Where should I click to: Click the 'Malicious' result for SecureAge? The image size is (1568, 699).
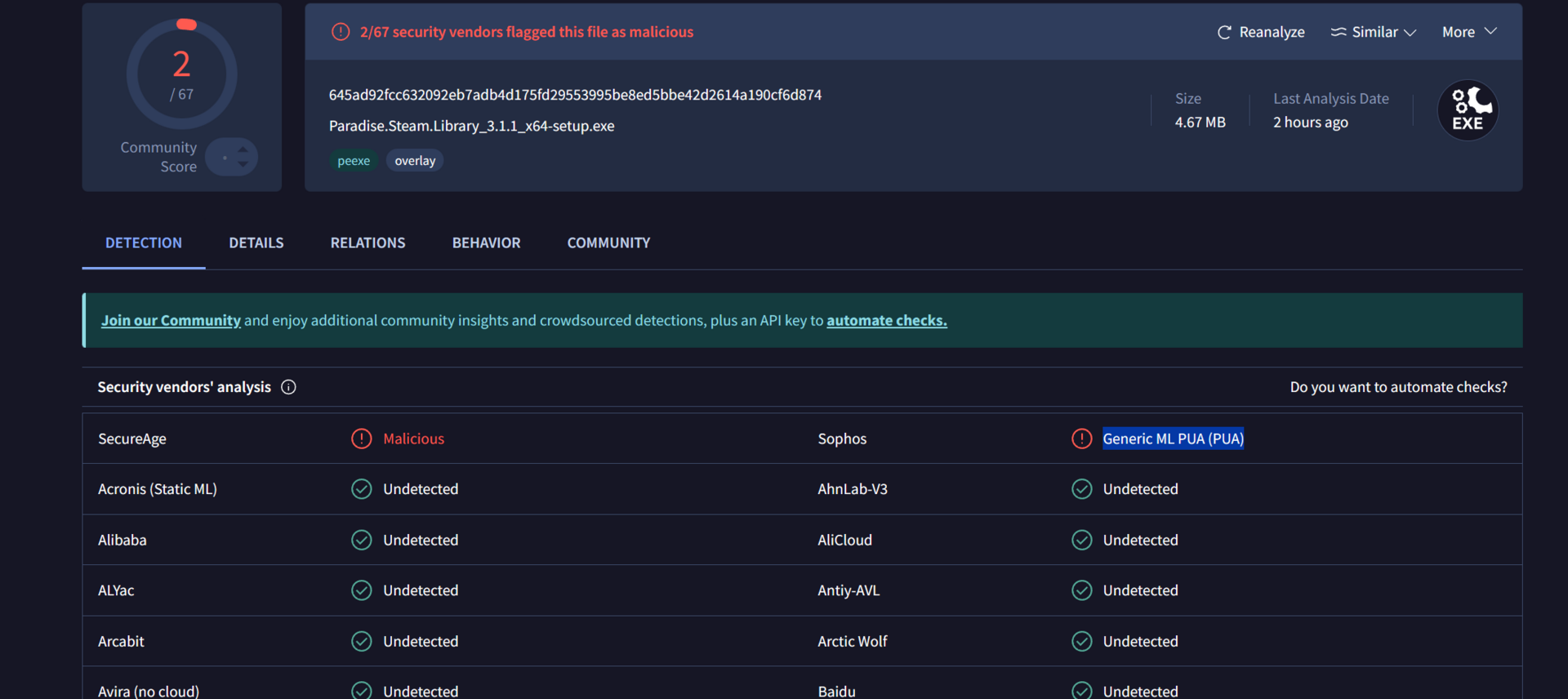click(x=413, y=439)
